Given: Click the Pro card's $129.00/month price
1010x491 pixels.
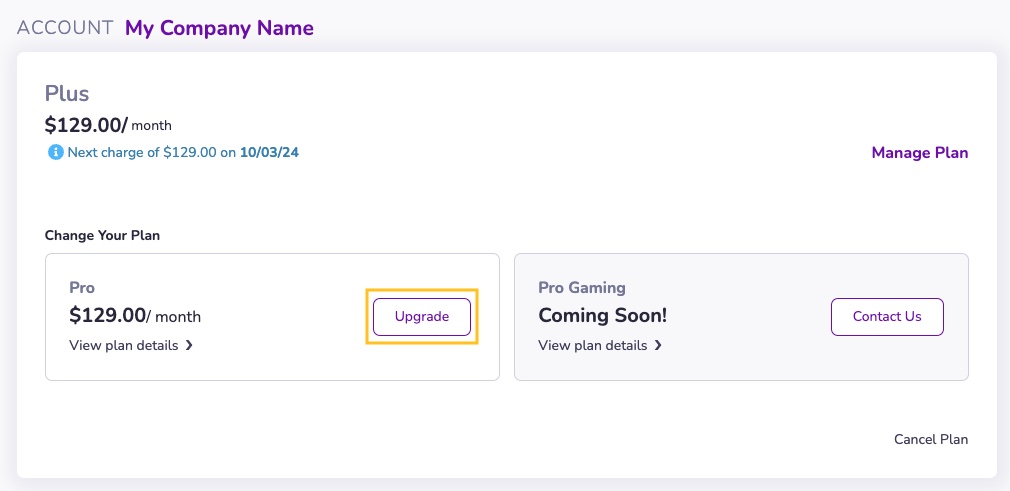Looking at the screenshot, I should pyautogui.click(x=135, y=316).
